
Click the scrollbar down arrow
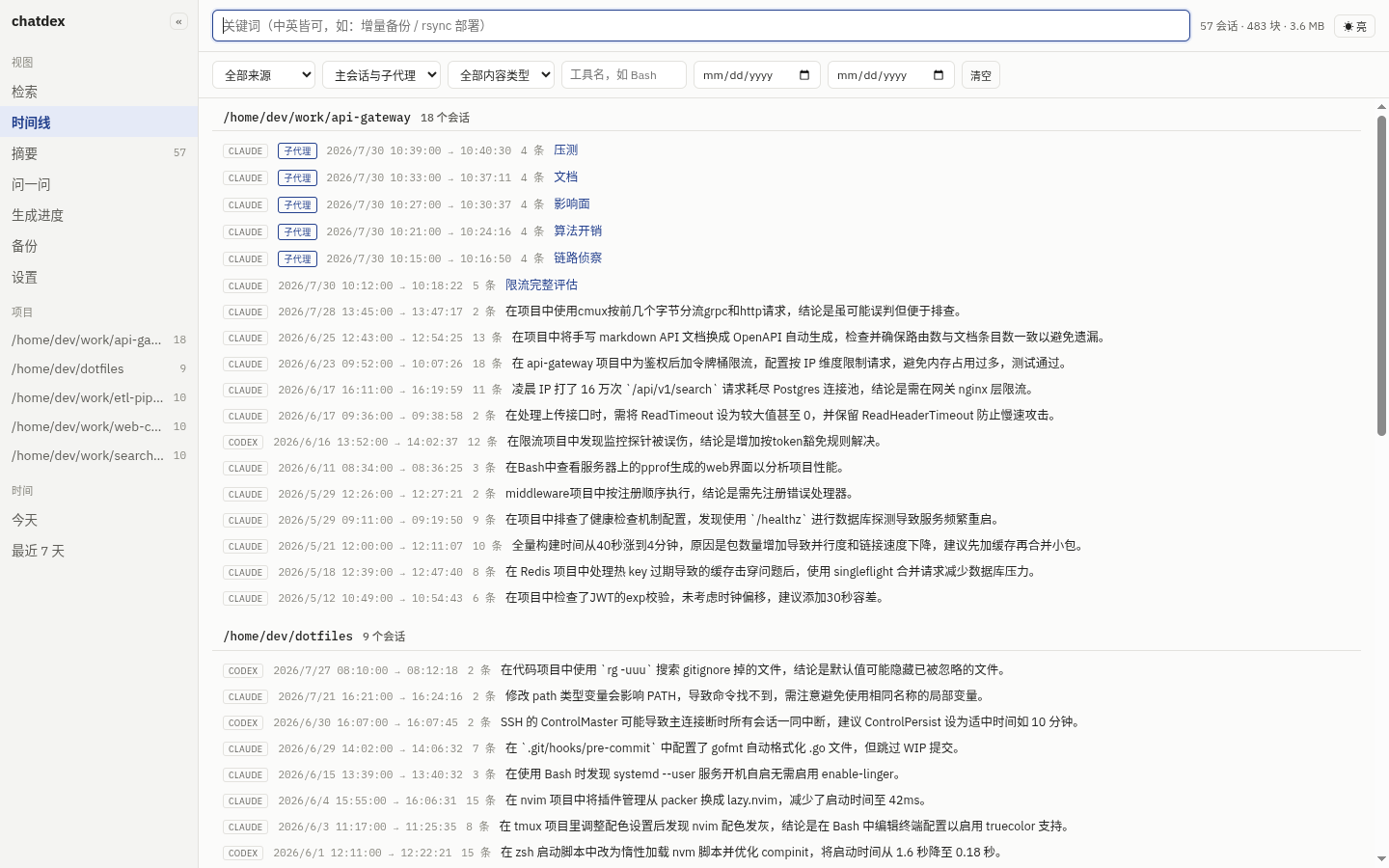1381,858
